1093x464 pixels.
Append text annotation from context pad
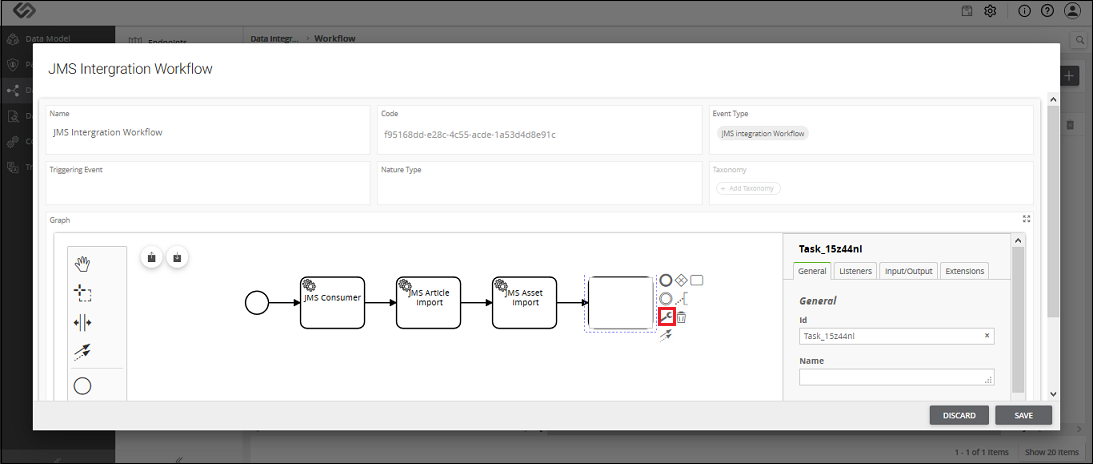click(682, 299)
